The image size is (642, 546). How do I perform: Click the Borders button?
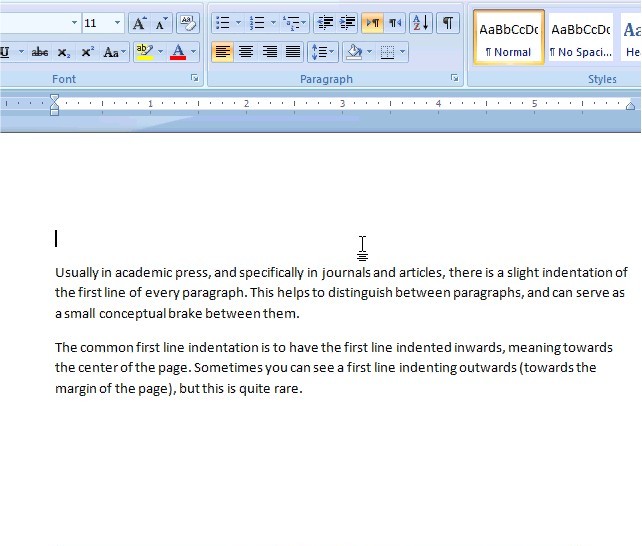[387, 52]
